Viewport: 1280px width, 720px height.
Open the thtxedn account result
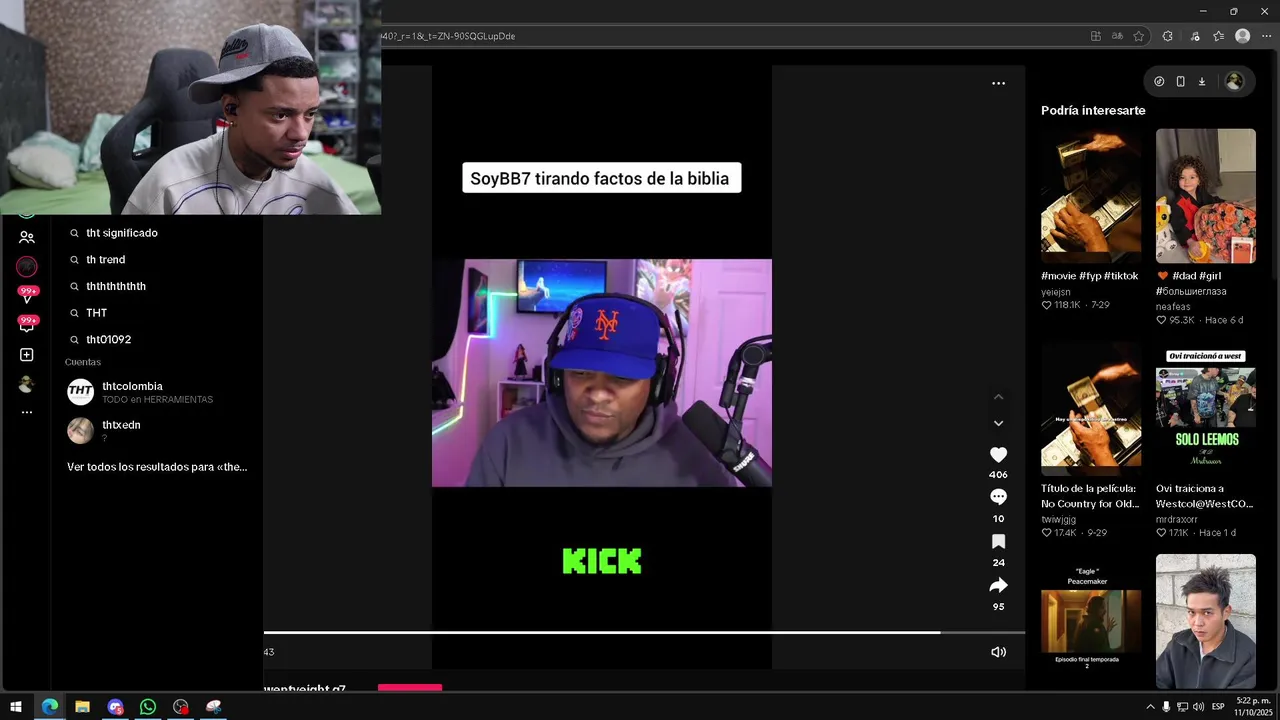pos(157,431)
